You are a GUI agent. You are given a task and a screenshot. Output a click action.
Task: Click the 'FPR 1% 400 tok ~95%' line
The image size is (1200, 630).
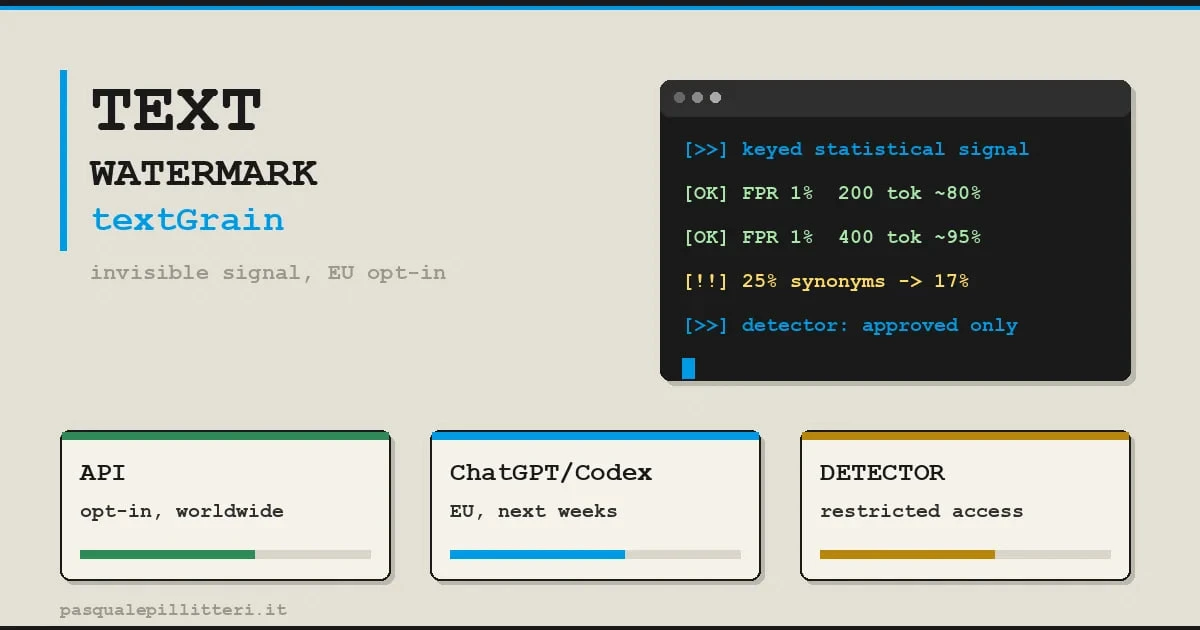click(861, 238)
